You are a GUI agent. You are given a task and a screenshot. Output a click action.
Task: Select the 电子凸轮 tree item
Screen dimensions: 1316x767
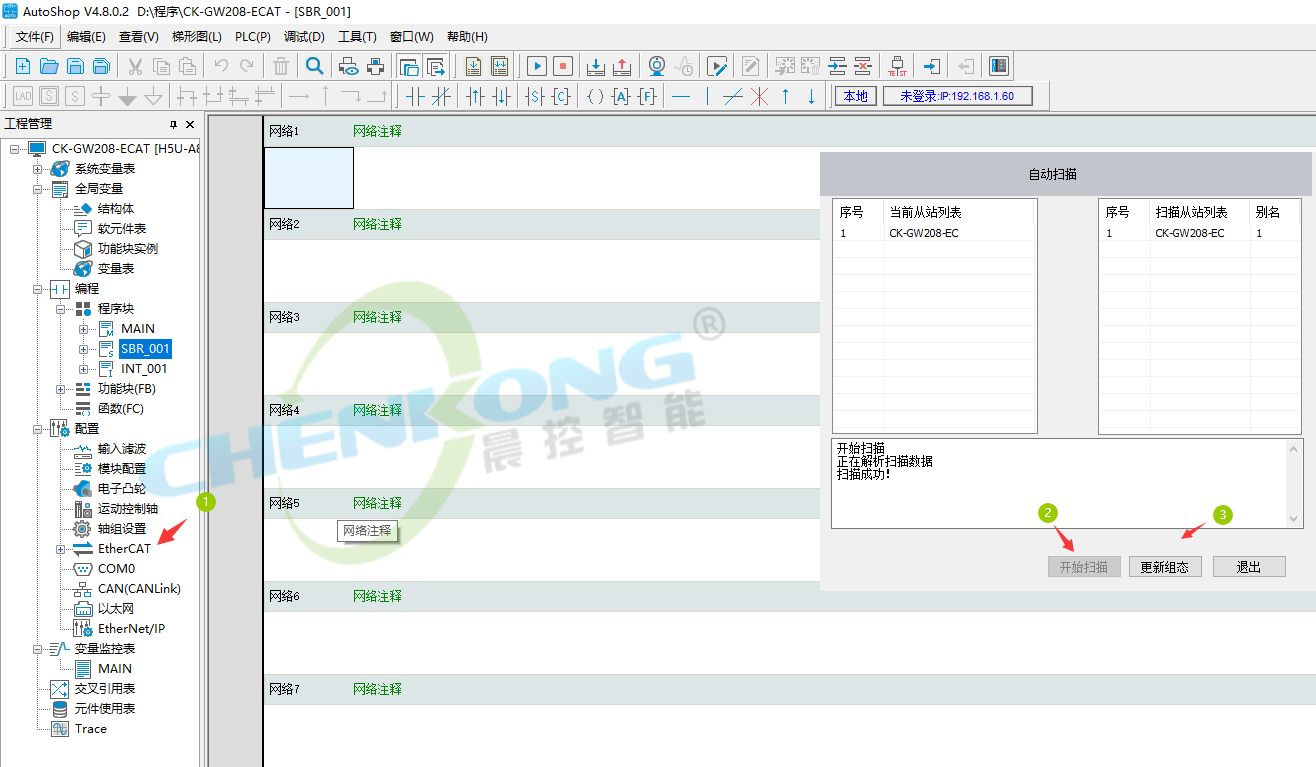pyautogui.click(x=121, y=489)
